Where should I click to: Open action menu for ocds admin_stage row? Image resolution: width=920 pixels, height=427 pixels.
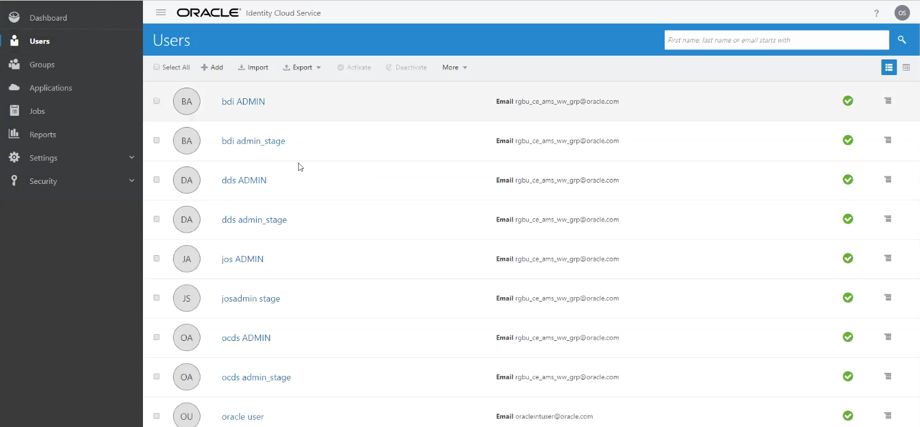888,376
